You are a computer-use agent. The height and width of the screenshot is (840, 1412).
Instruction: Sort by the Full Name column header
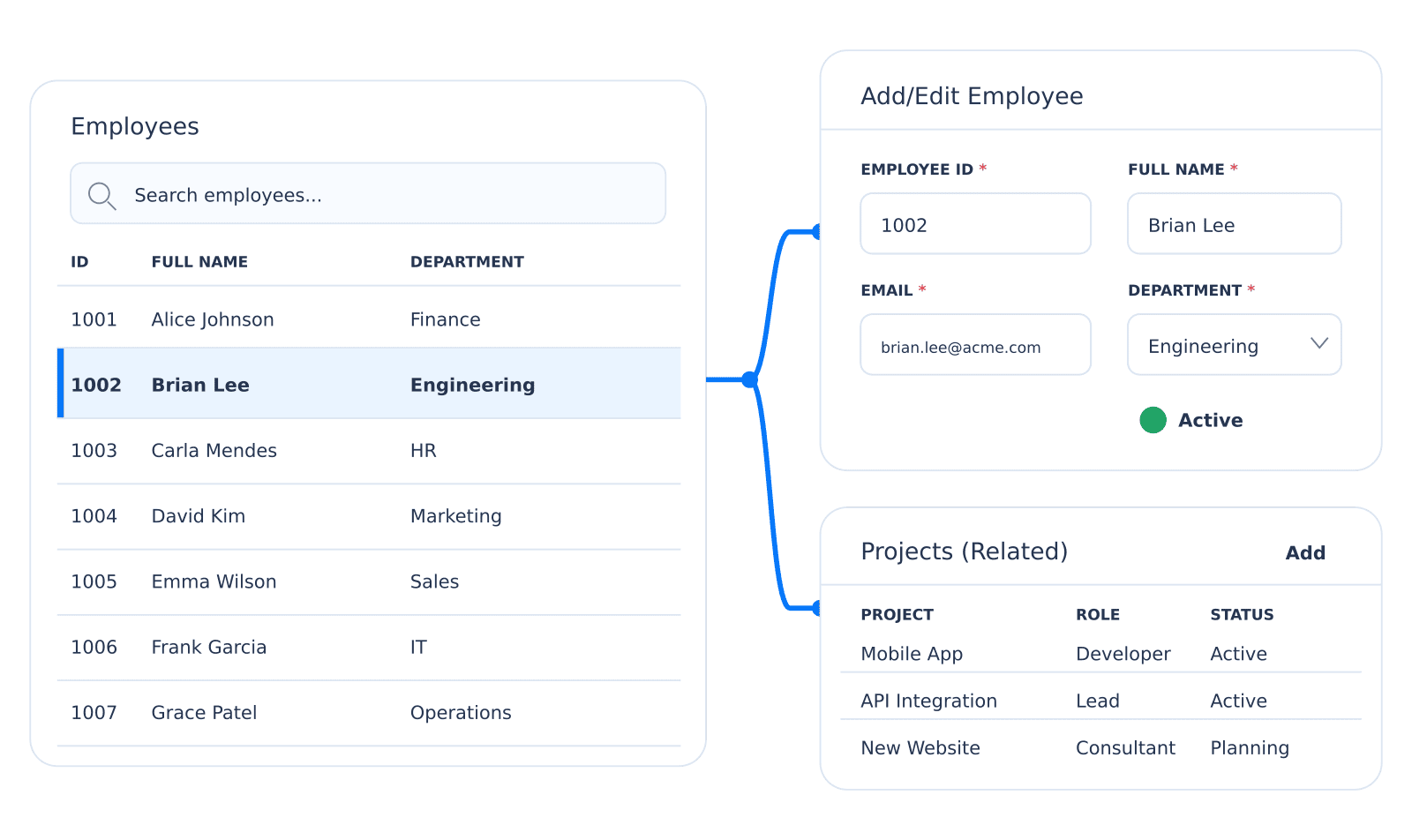(199, 262)
